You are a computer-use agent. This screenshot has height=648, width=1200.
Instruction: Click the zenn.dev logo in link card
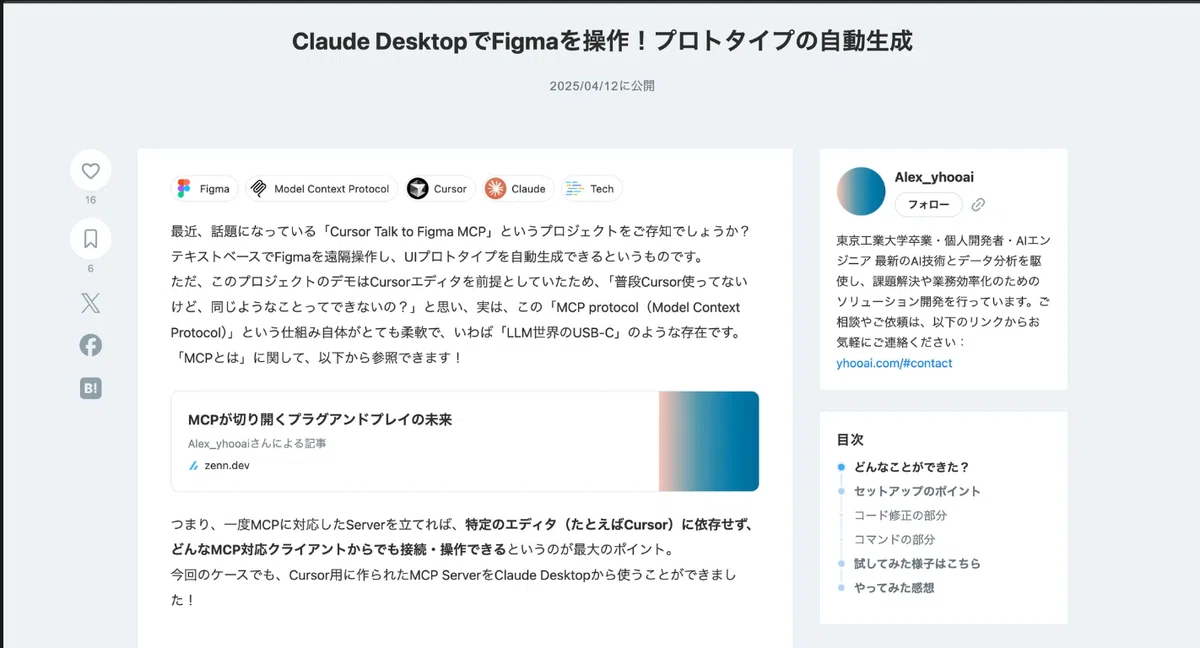[x=194, y=465]
